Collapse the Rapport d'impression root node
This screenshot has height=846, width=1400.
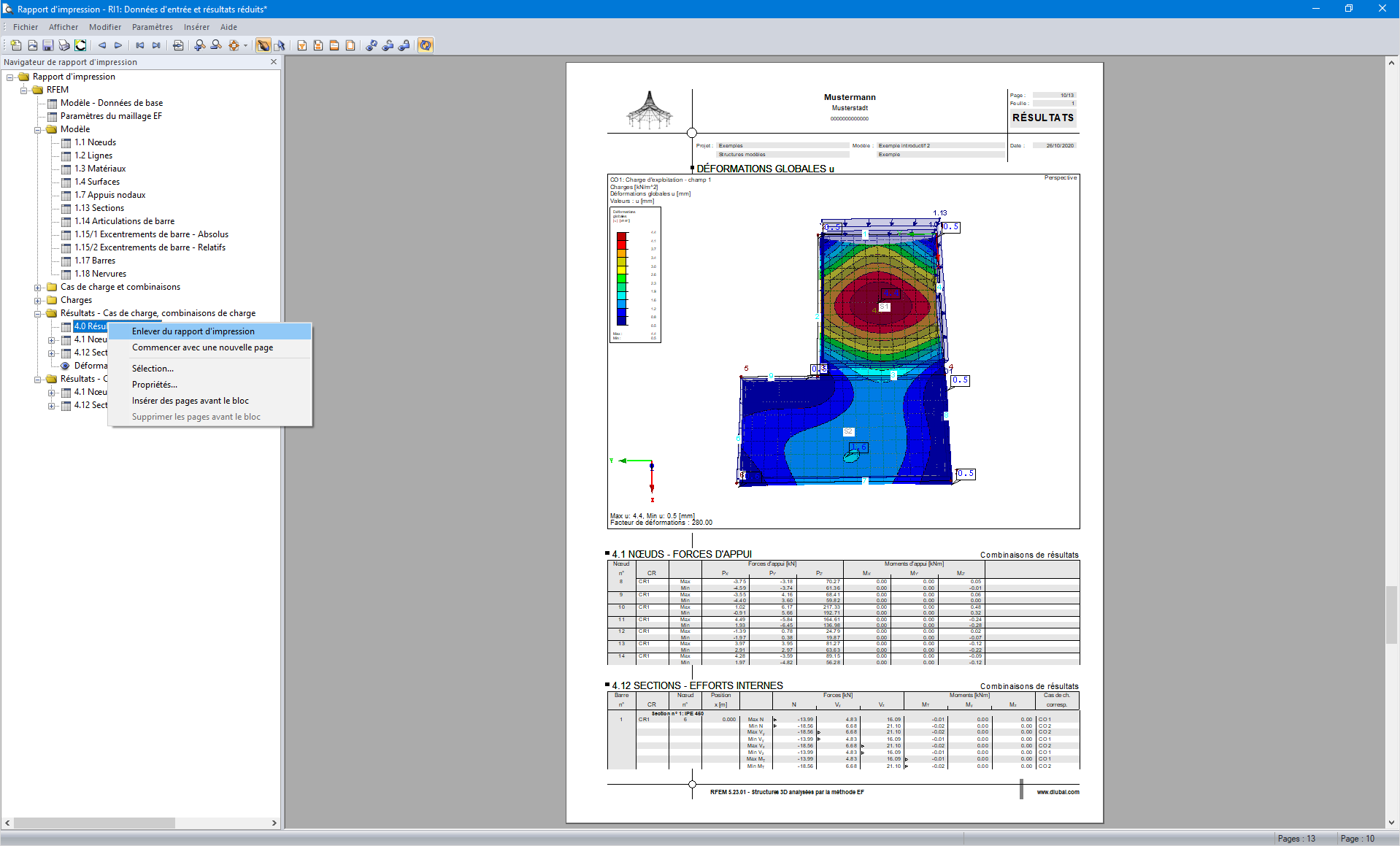pos(10,77)
